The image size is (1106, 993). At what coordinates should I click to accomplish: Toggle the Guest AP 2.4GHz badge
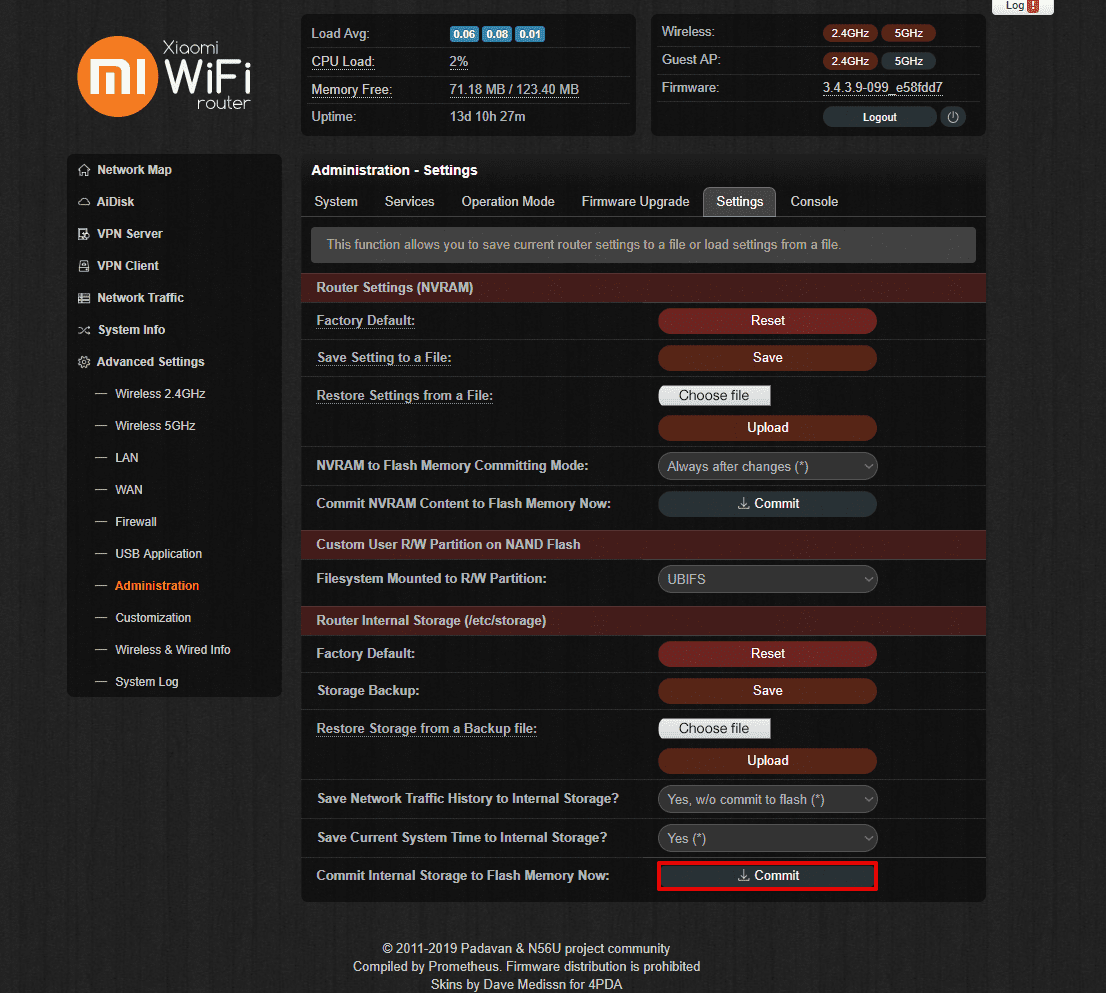(x=850, y=60)
